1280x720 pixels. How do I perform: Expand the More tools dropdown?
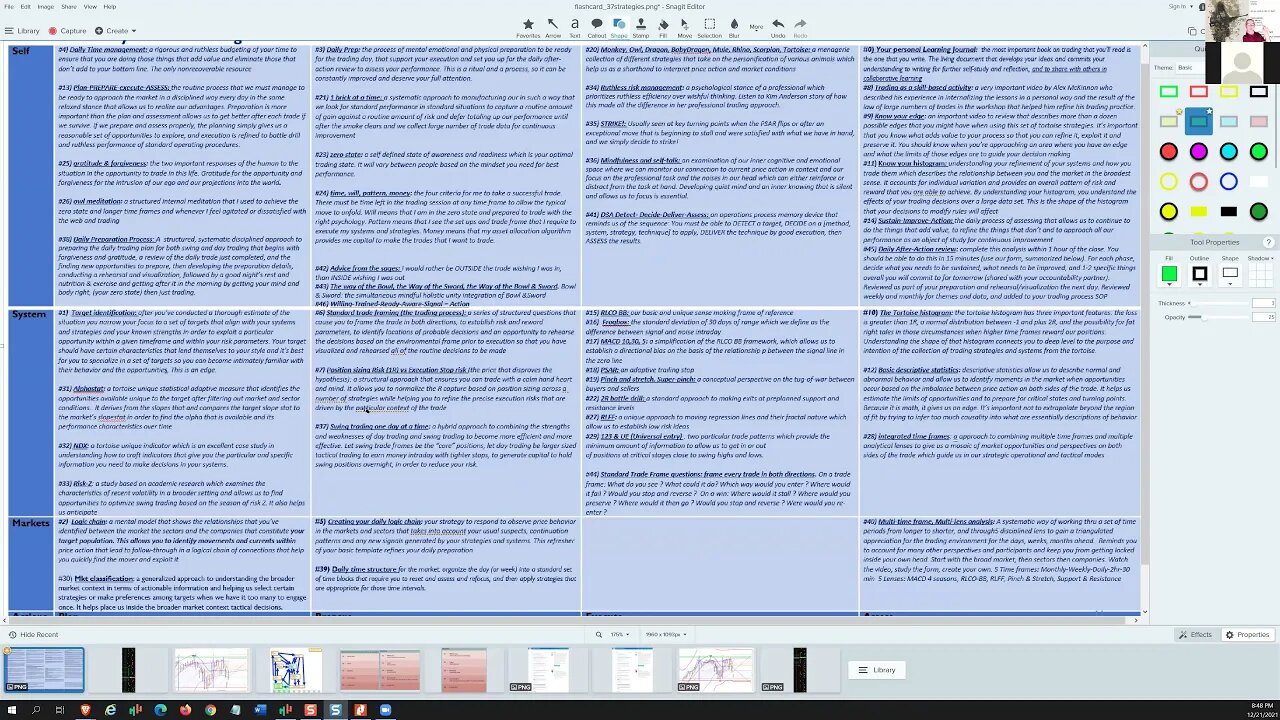click(x=757, y=26)
